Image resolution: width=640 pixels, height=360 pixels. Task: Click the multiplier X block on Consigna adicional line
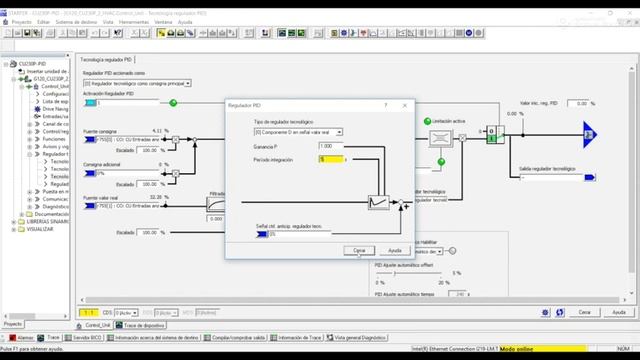click(x=176, y=173)
